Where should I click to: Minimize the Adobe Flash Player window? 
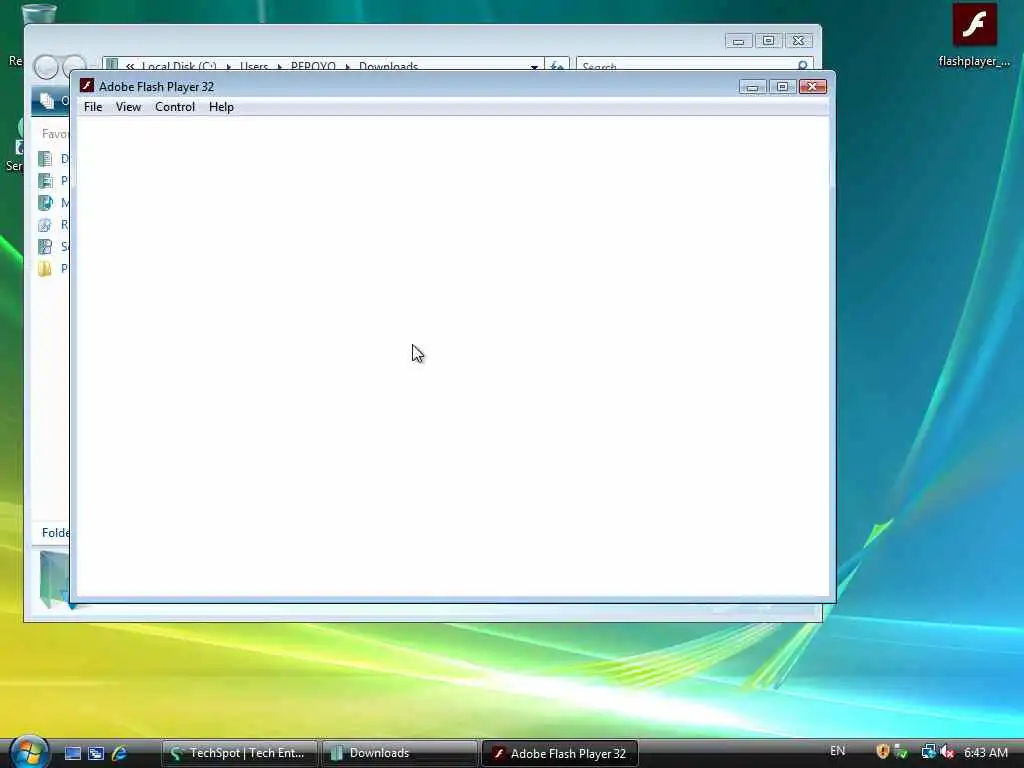[752, 87]
